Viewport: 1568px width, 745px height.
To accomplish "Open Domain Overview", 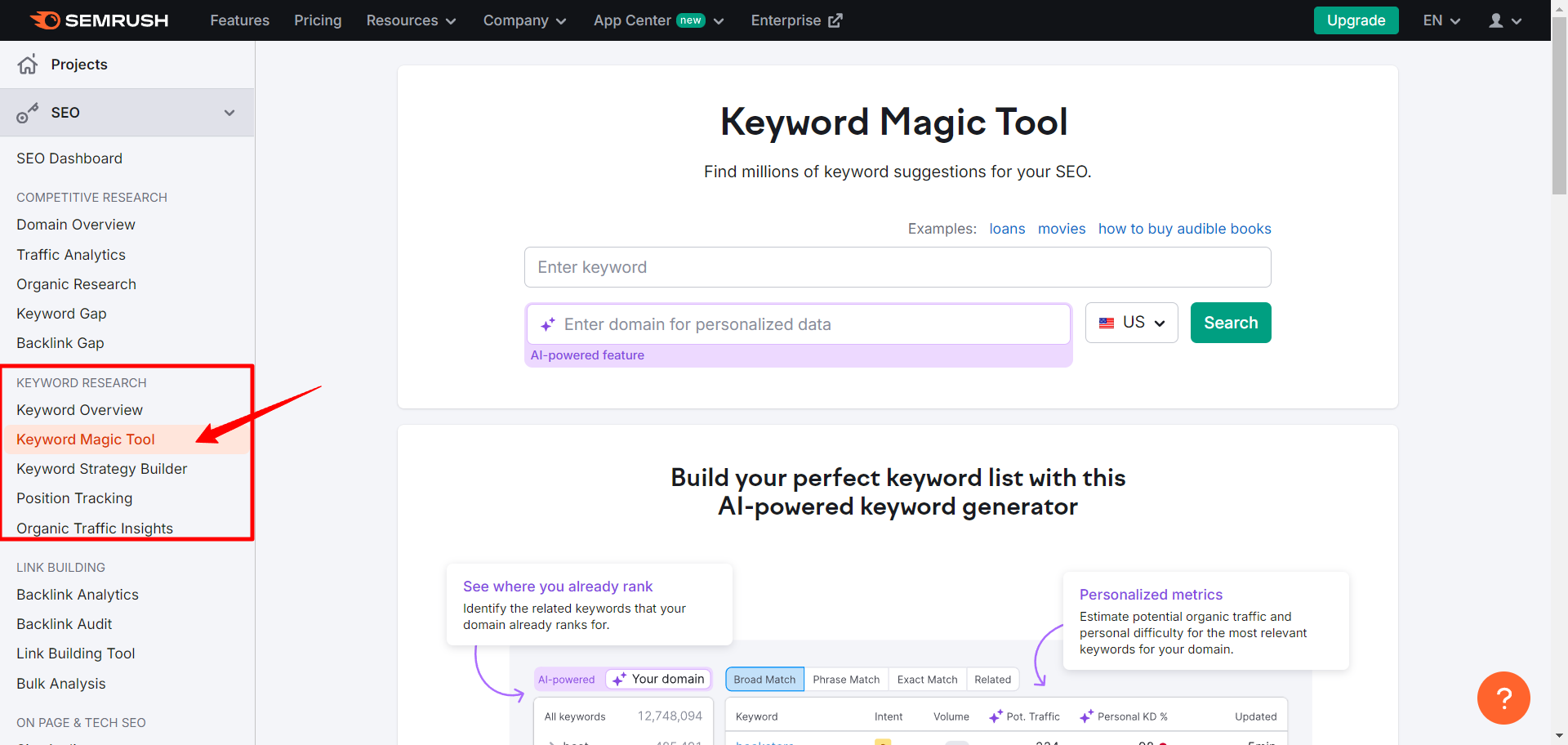I will (76, 225).
